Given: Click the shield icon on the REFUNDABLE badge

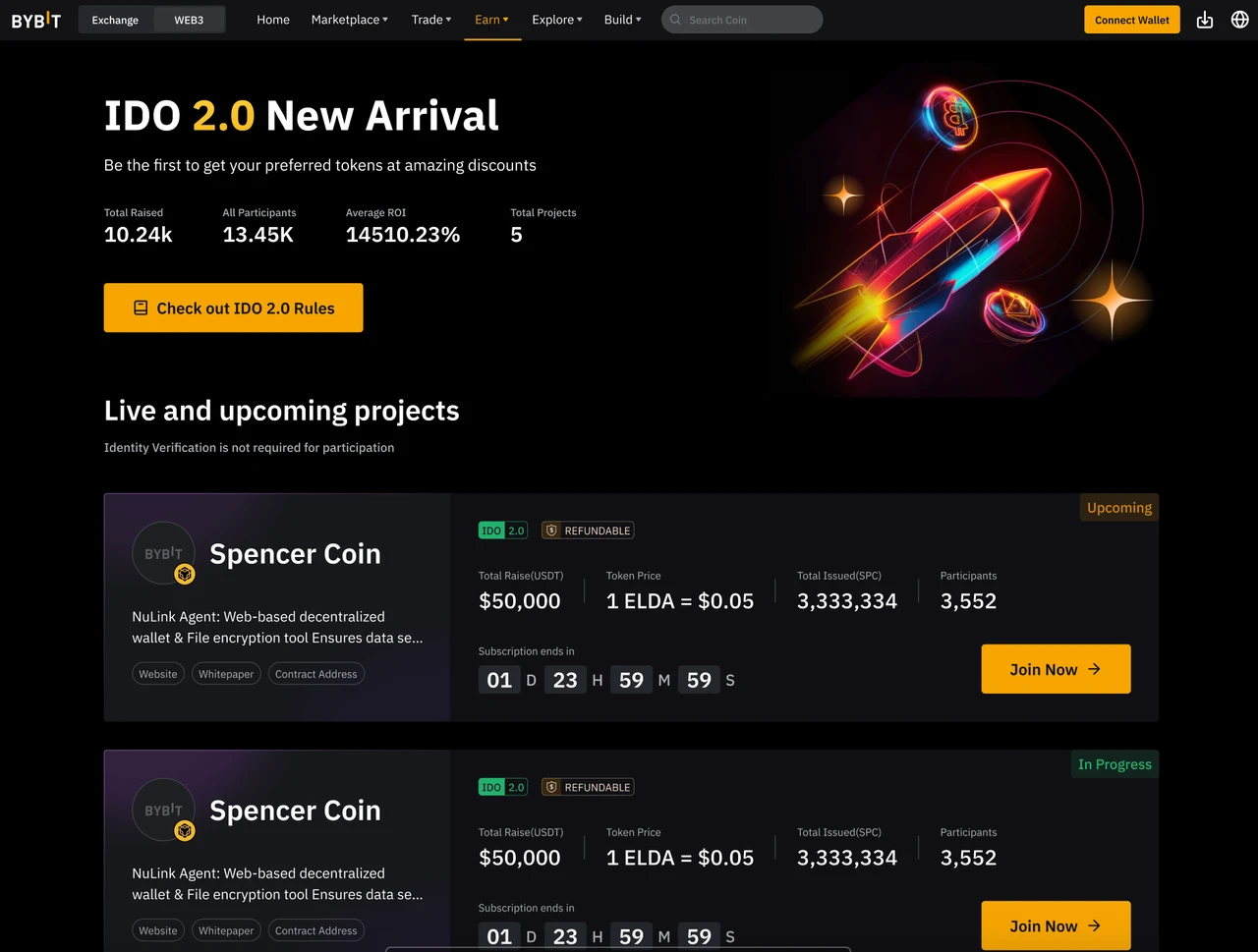Looking at the screenshot, I should 553,530.
